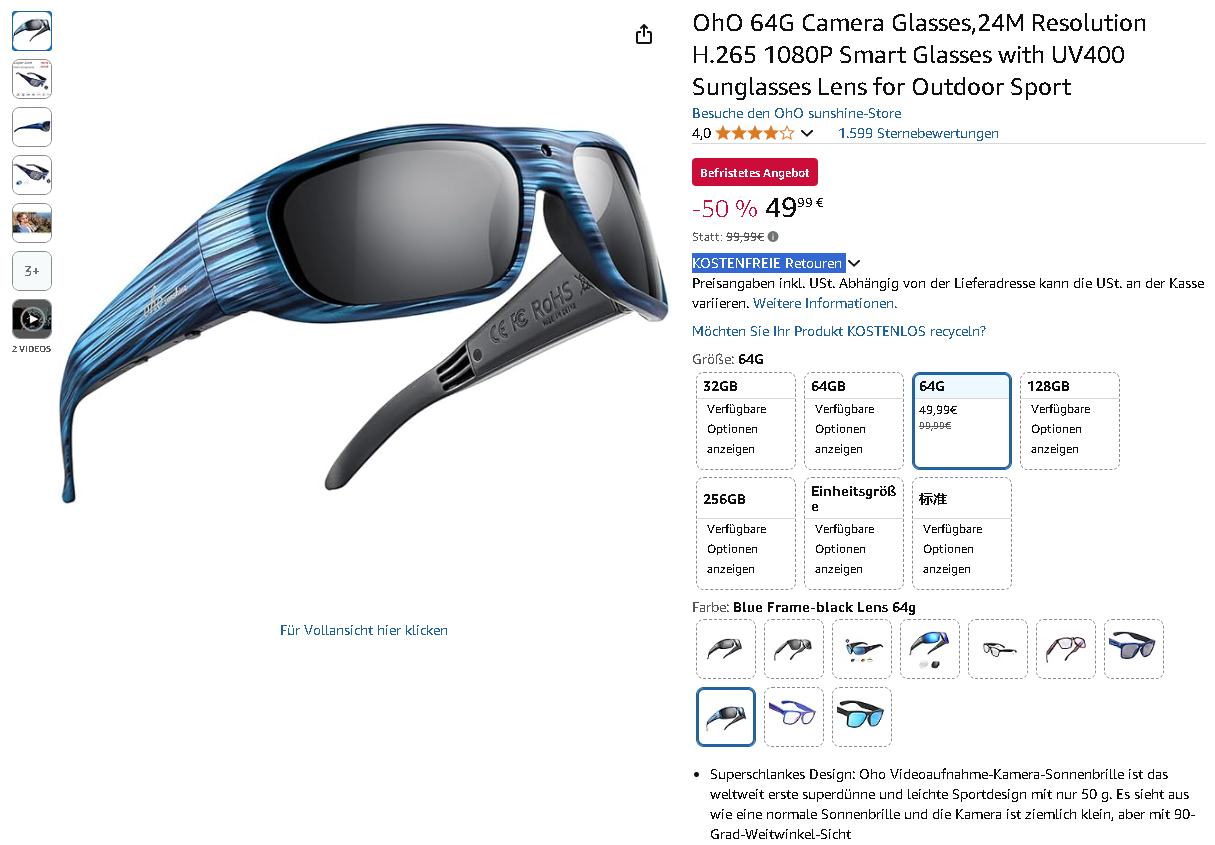Click the share icon above product image

pyautogui.click(x=644, y=34)
